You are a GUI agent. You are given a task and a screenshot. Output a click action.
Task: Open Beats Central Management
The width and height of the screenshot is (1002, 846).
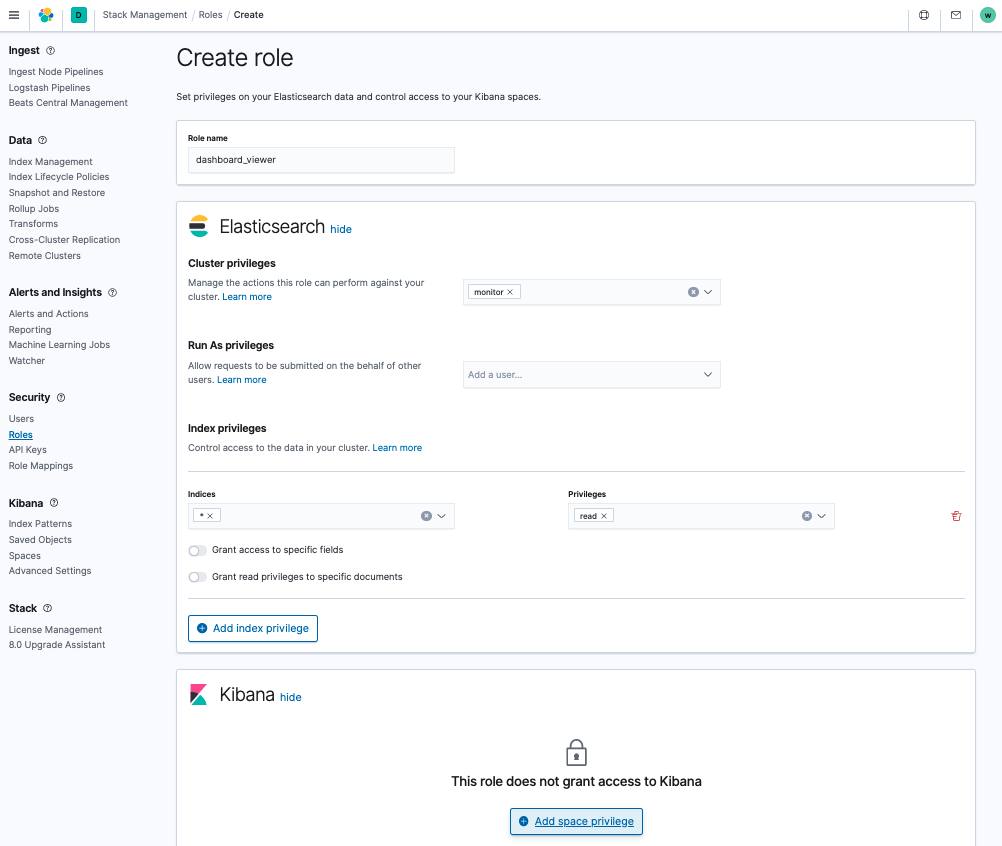[x=68, y=102]
